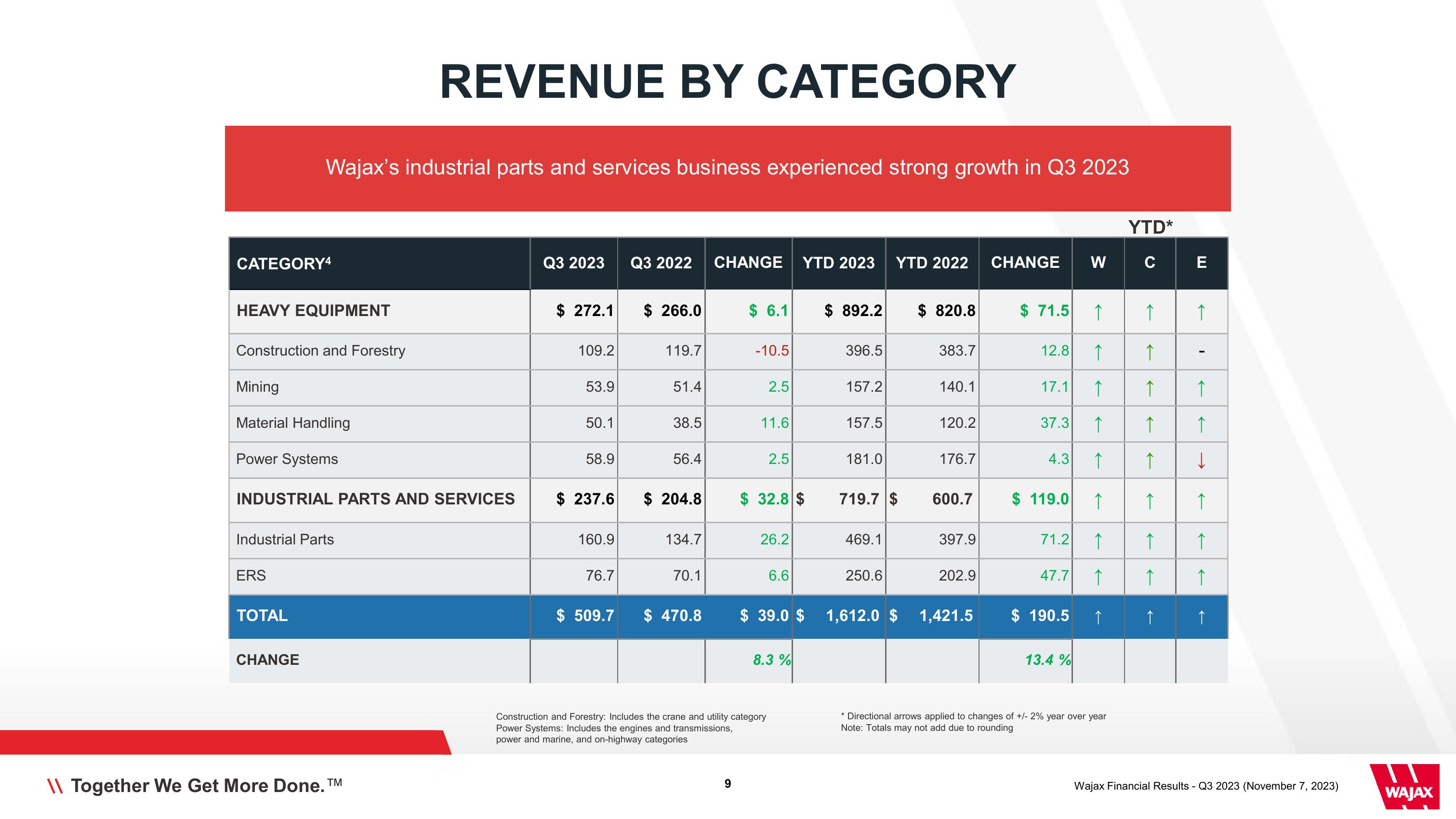Select the INDUSTRIAL PARTS AND SERVICES row label

click(375, 499)
